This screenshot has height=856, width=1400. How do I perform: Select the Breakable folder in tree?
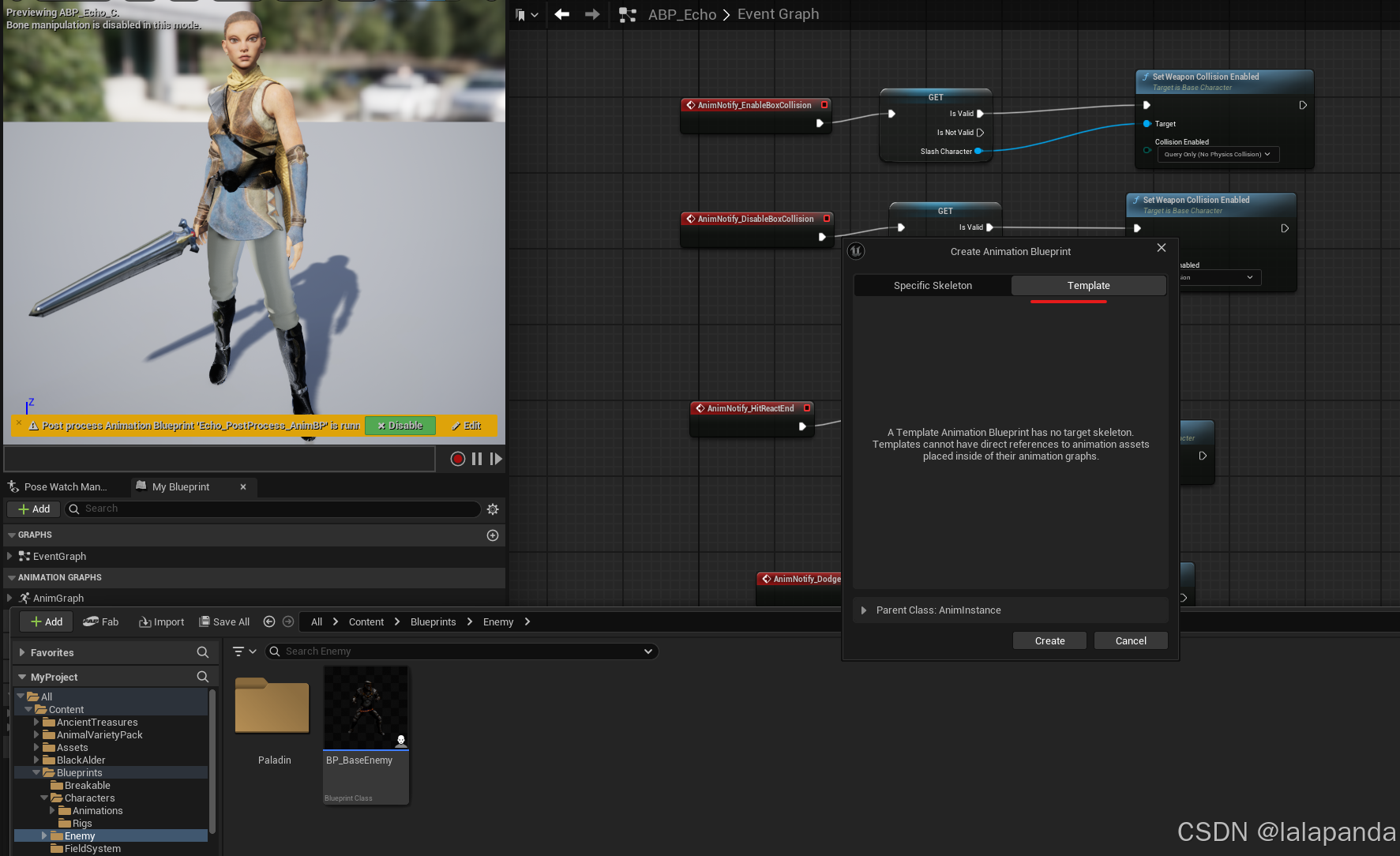[87, 786]
